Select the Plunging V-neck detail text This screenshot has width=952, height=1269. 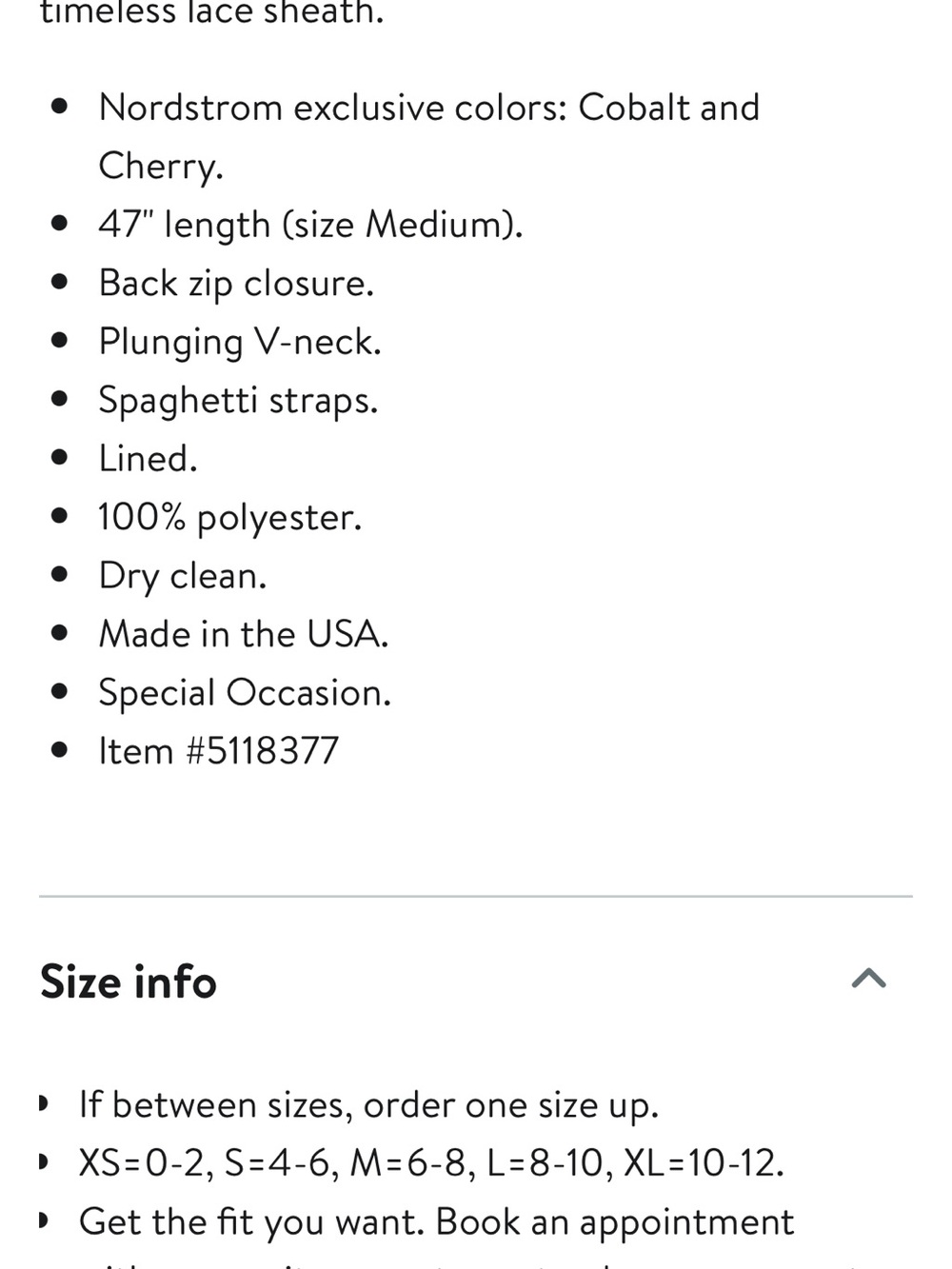(240, 342)
